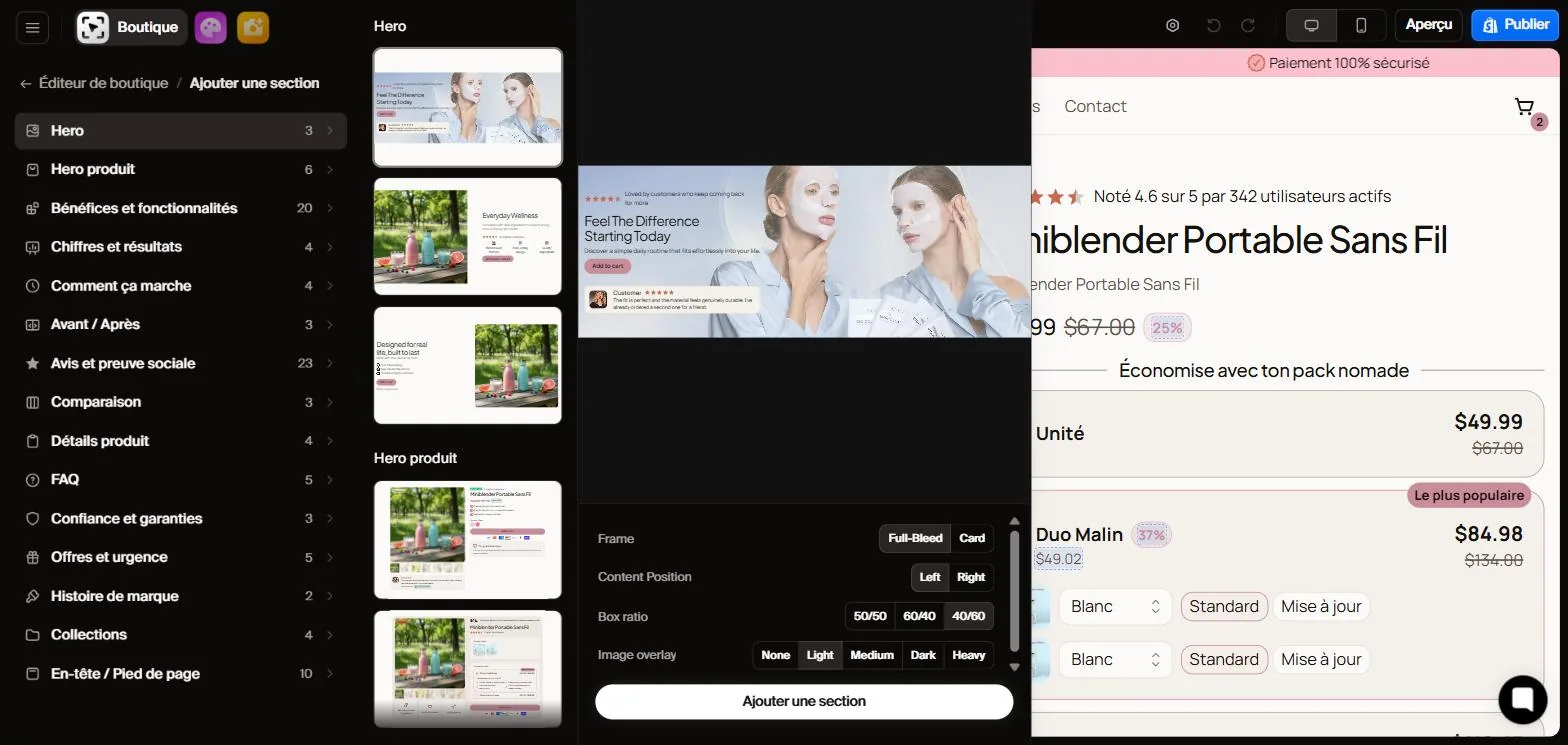The image size is (1568, 745).
Task: Open the chat support bubble
Action: pyautogui.click(x=1523, y=698)
